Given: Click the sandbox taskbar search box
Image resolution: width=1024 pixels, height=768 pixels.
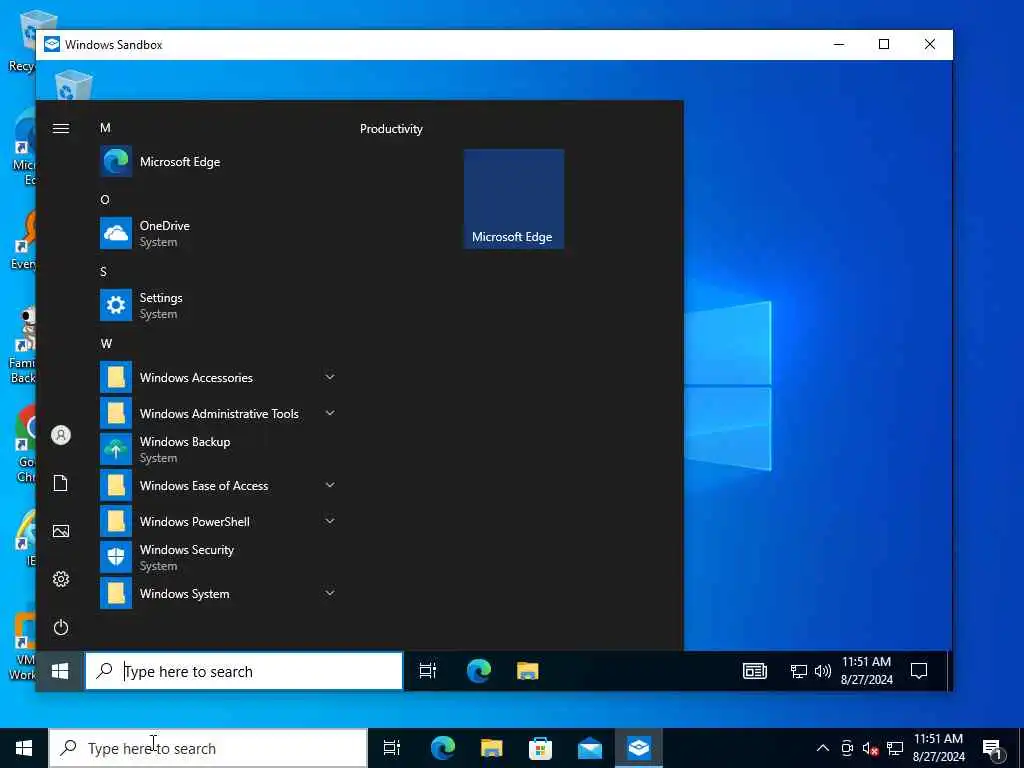Looking at the screenshot, I should pyautogui.click(x=244, y=671).
